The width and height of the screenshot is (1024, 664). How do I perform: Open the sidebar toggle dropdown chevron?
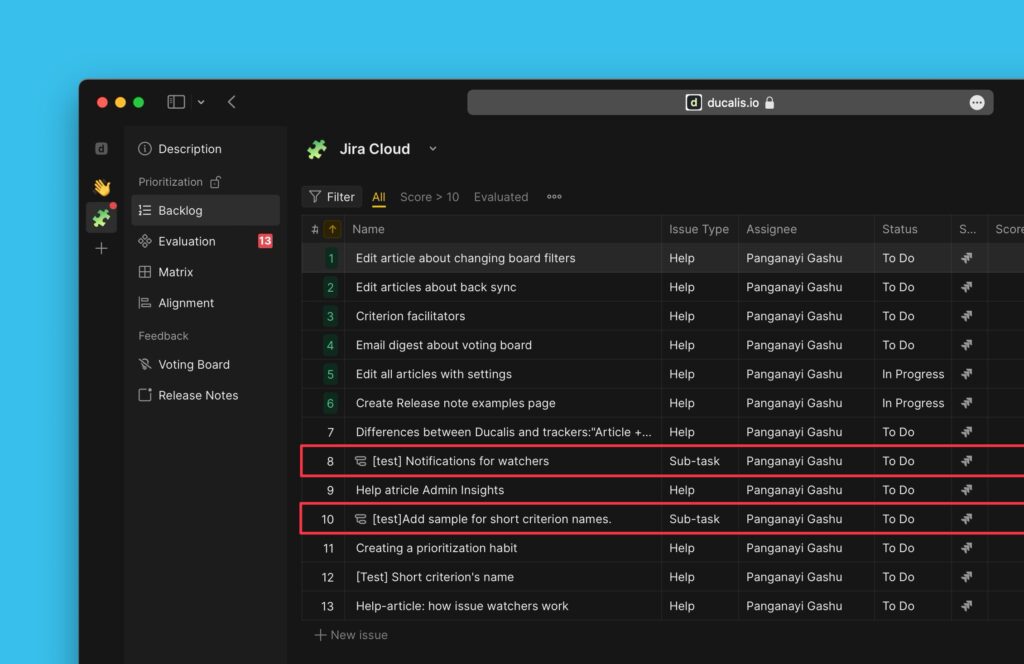click(201, 102)
